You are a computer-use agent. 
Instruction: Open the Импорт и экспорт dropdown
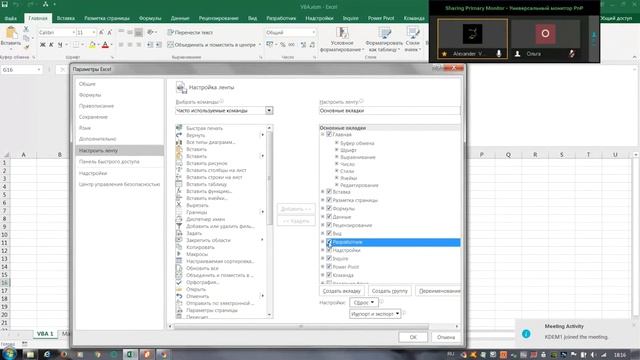tap(375, 314)
